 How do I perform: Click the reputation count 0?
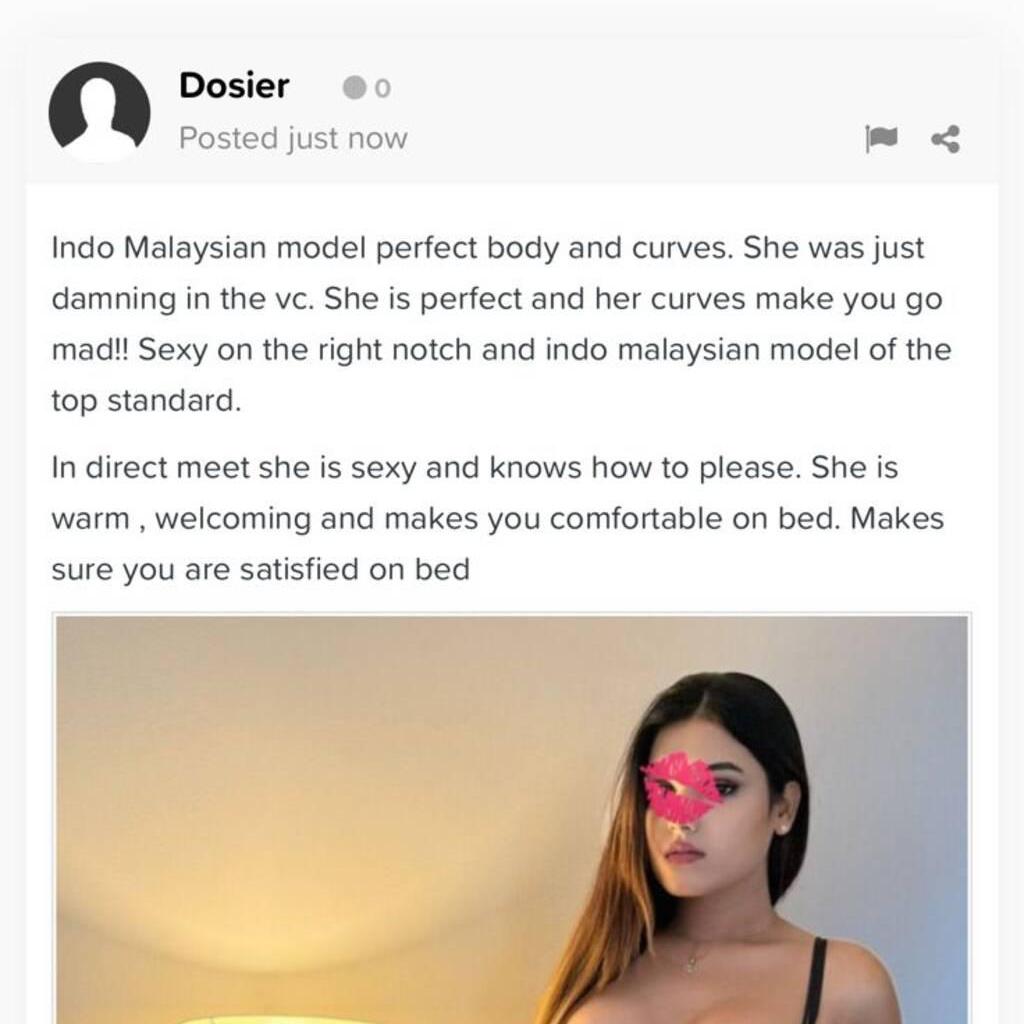[x=383, y=89]
